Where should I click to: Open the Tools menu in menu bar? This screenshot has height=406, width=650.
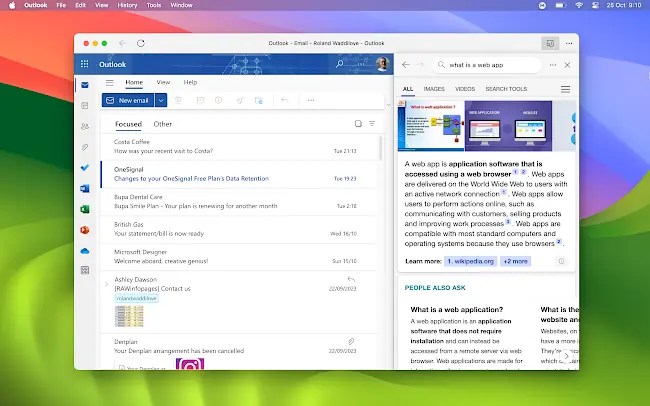[154, 5]
